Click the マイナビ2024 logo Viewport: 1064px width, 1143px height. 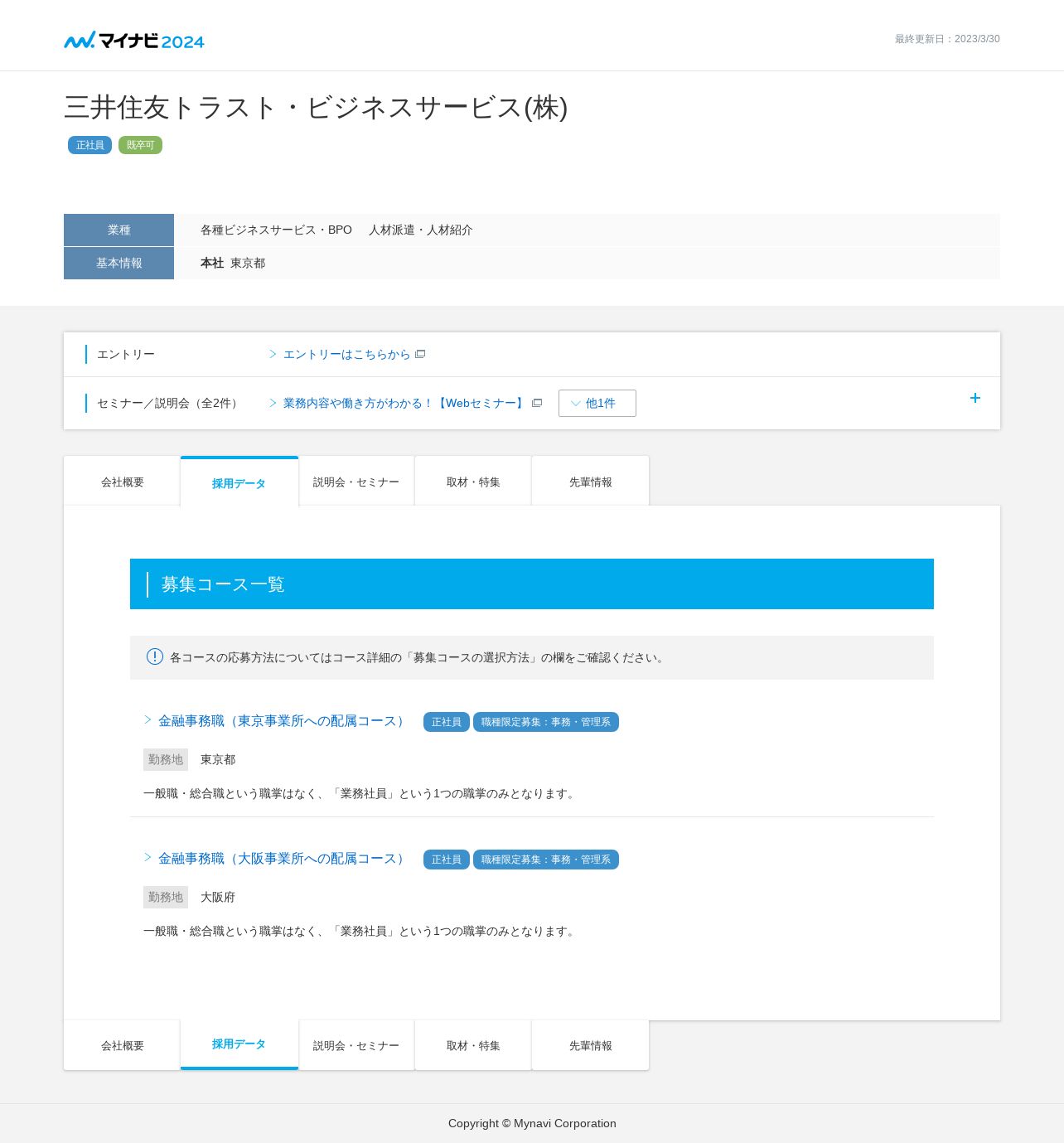134,40
